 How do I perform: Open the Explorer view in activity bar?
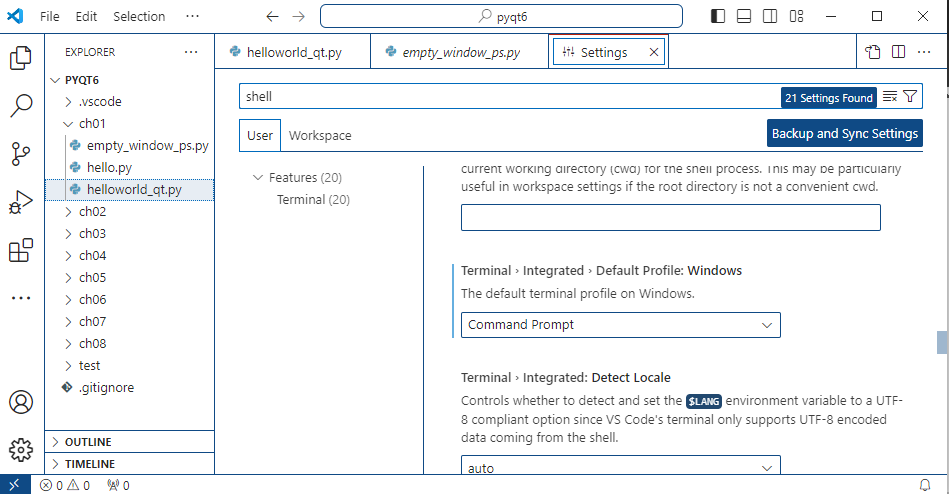coord(21,58)
